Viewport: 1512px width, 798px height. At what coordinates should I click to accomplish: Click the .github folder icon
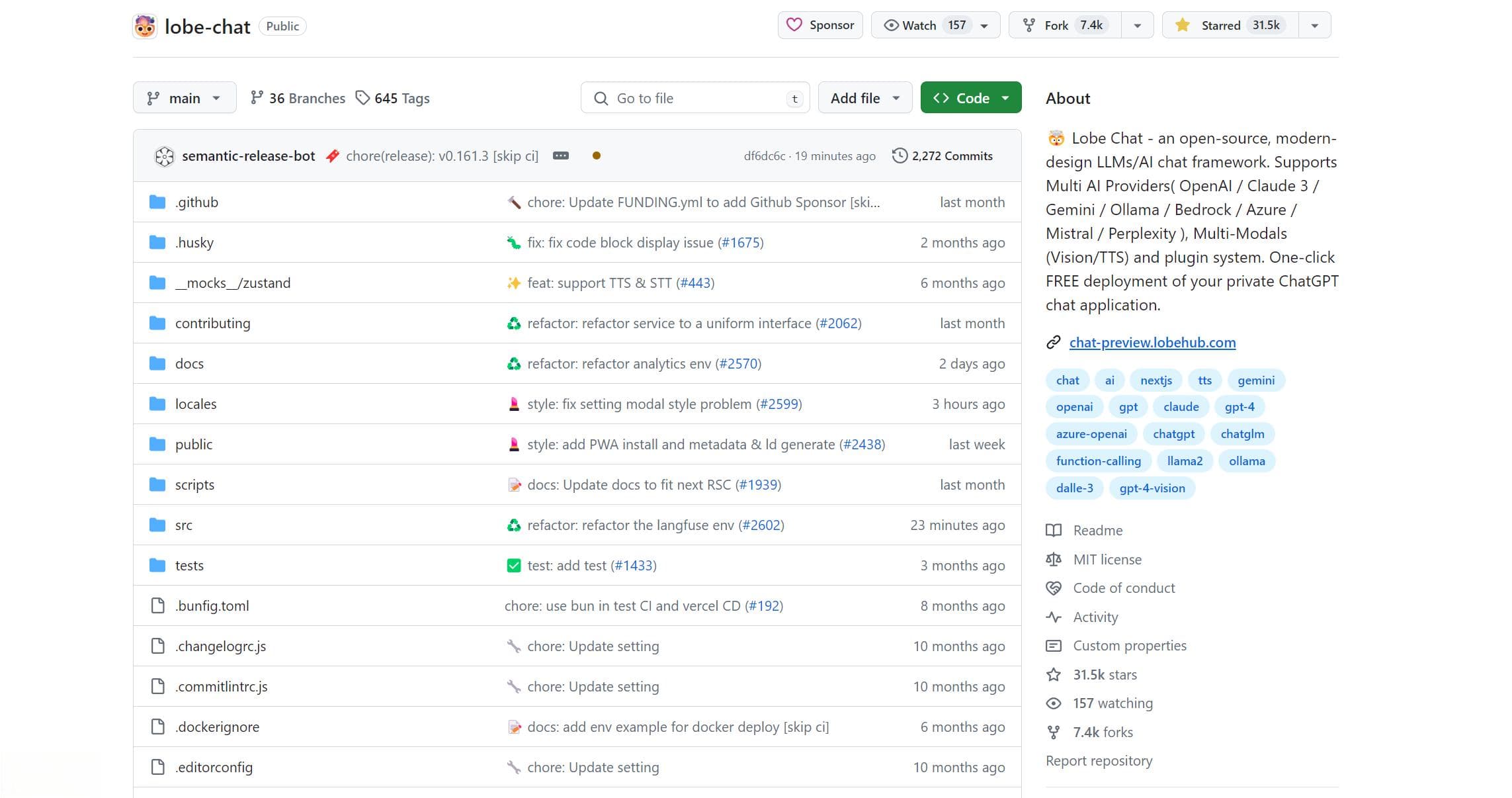click(x=157, y=202)
